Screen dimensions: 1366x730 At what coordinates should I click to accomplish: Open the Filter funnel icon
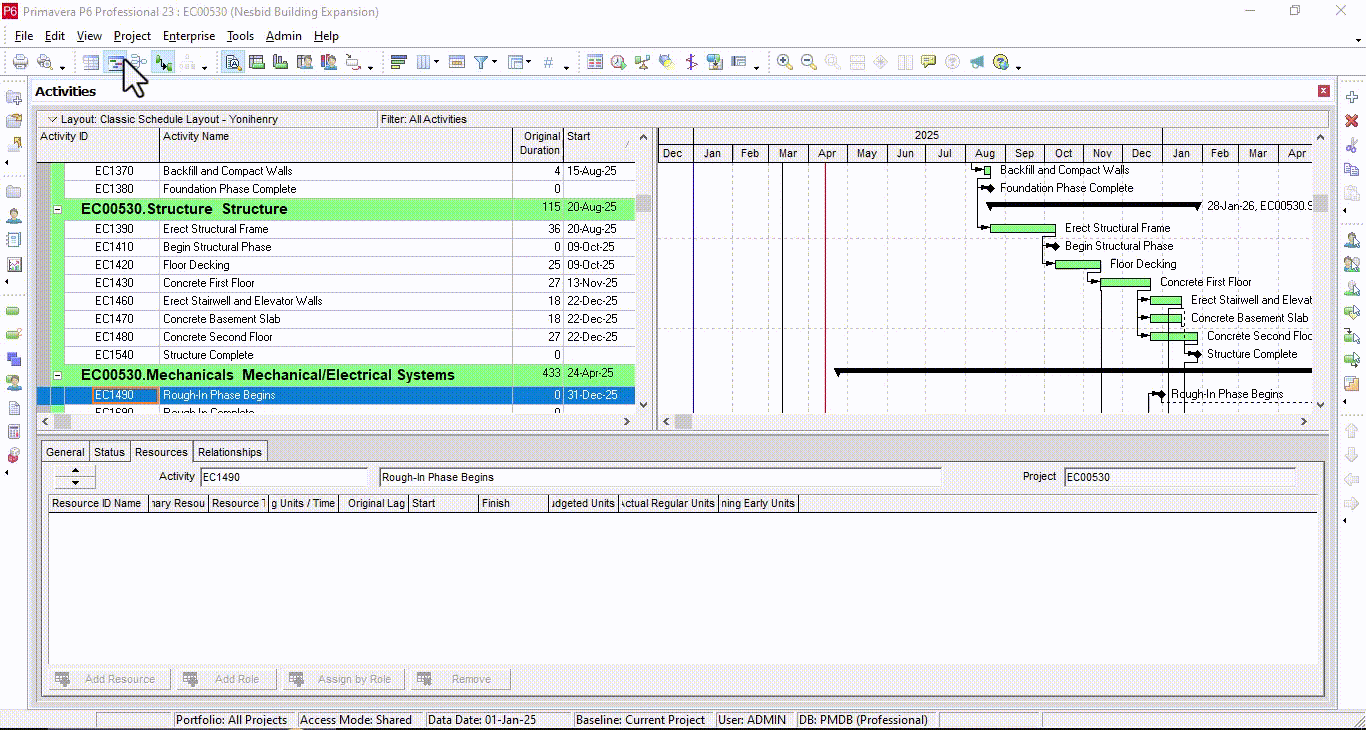[x=481, y=62]
